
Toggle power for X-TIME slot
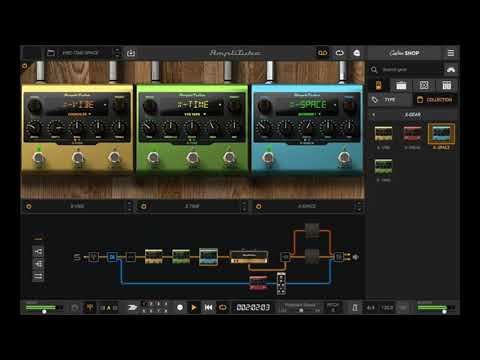click(144, 206)
